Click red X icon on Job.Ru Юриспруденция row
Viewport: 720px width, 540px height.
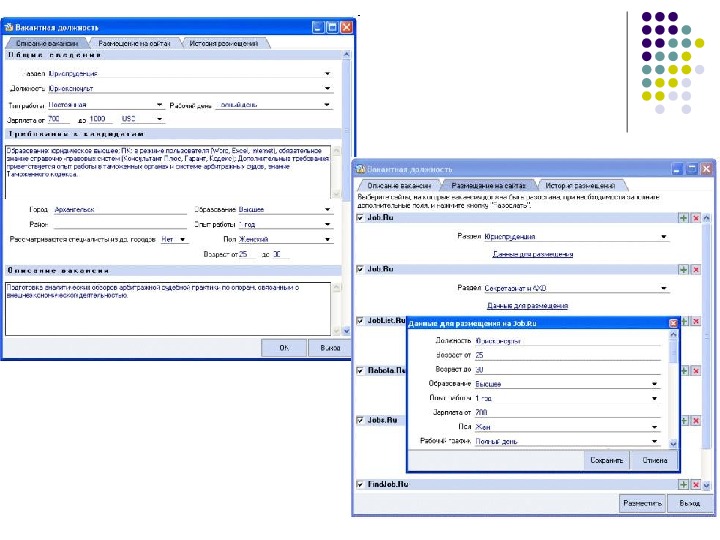696,218
